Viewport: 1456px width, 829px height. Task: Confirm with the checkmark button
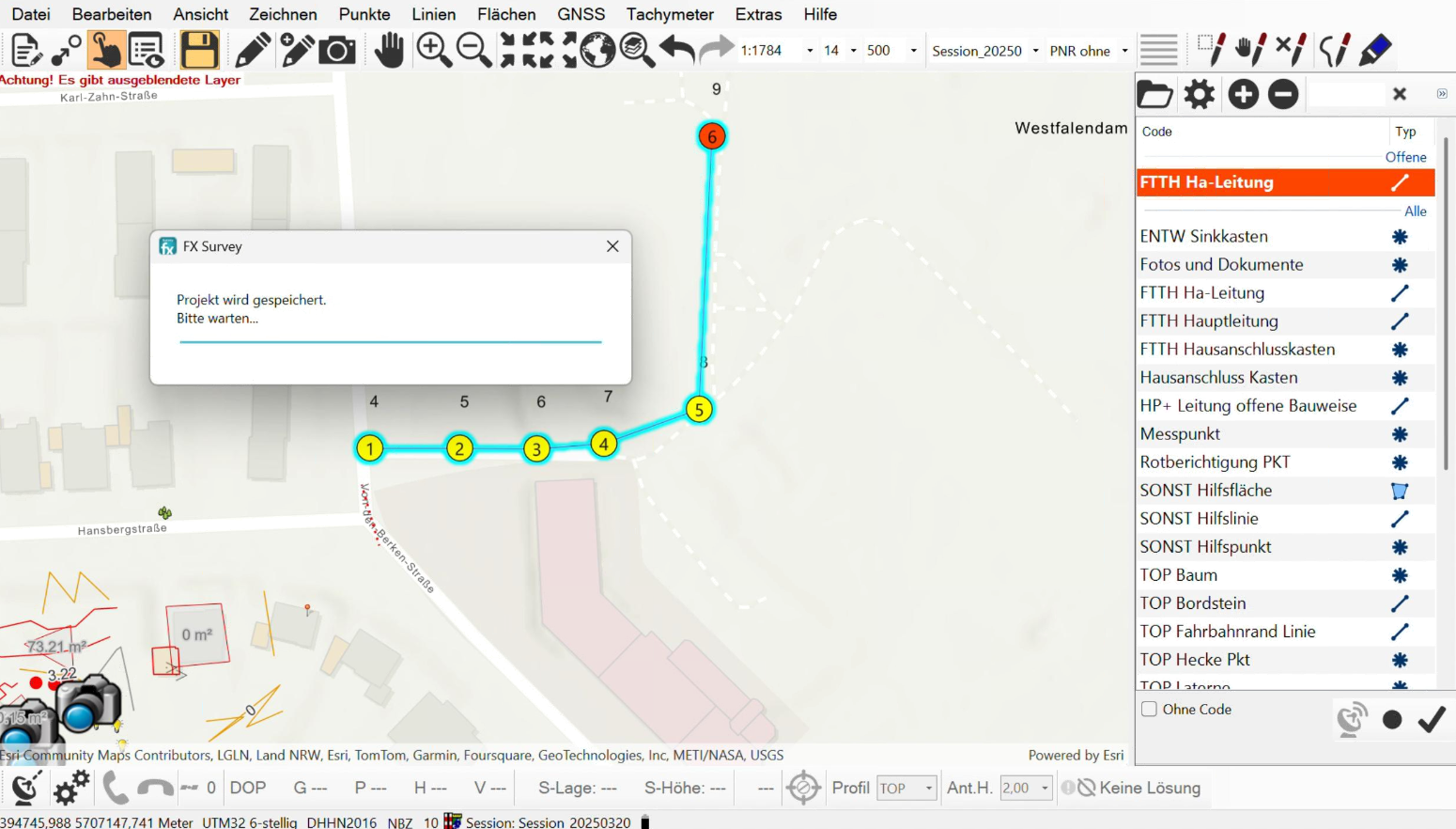[x=1432, y=720]
